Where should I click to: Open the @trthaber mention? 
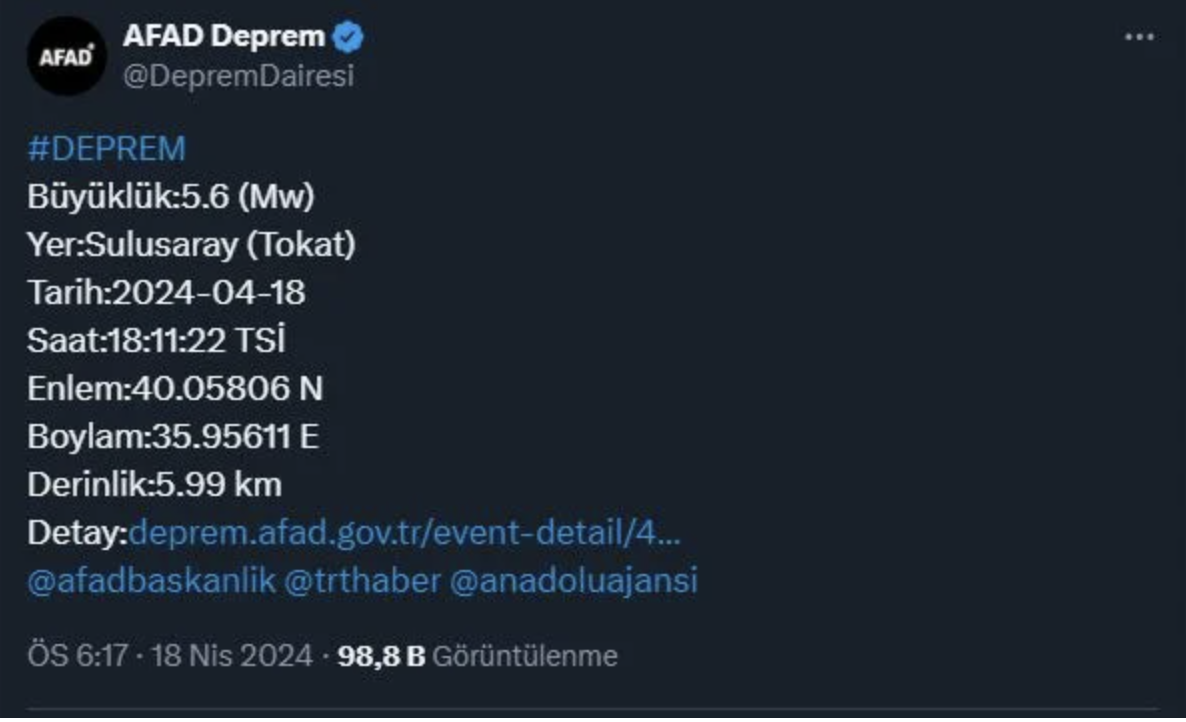click(362, 581)
